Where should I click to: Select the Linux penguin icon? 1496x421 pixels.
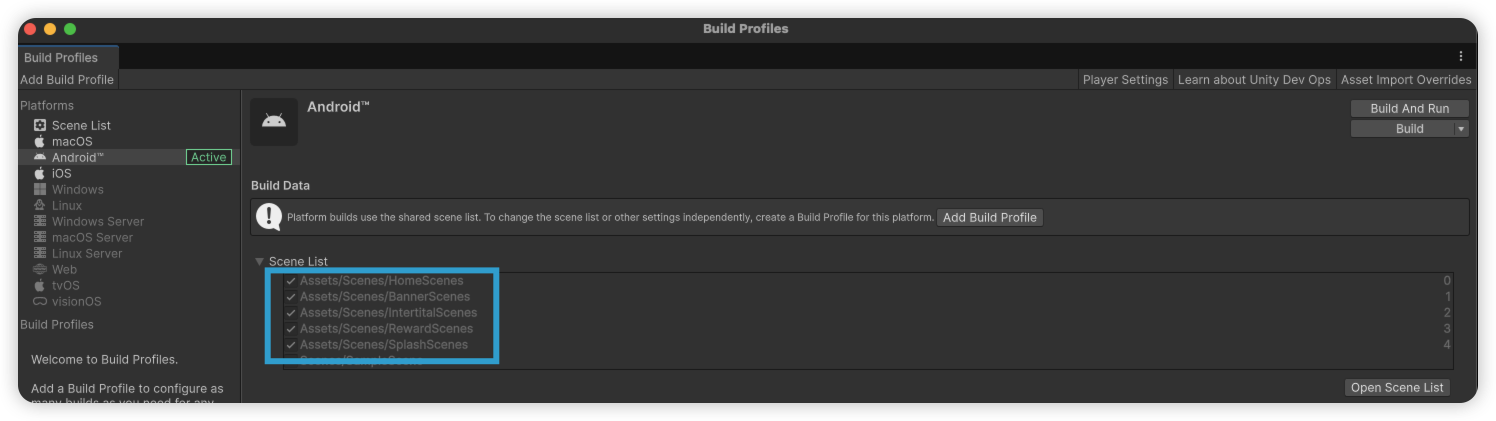click(x=40, y=205)
